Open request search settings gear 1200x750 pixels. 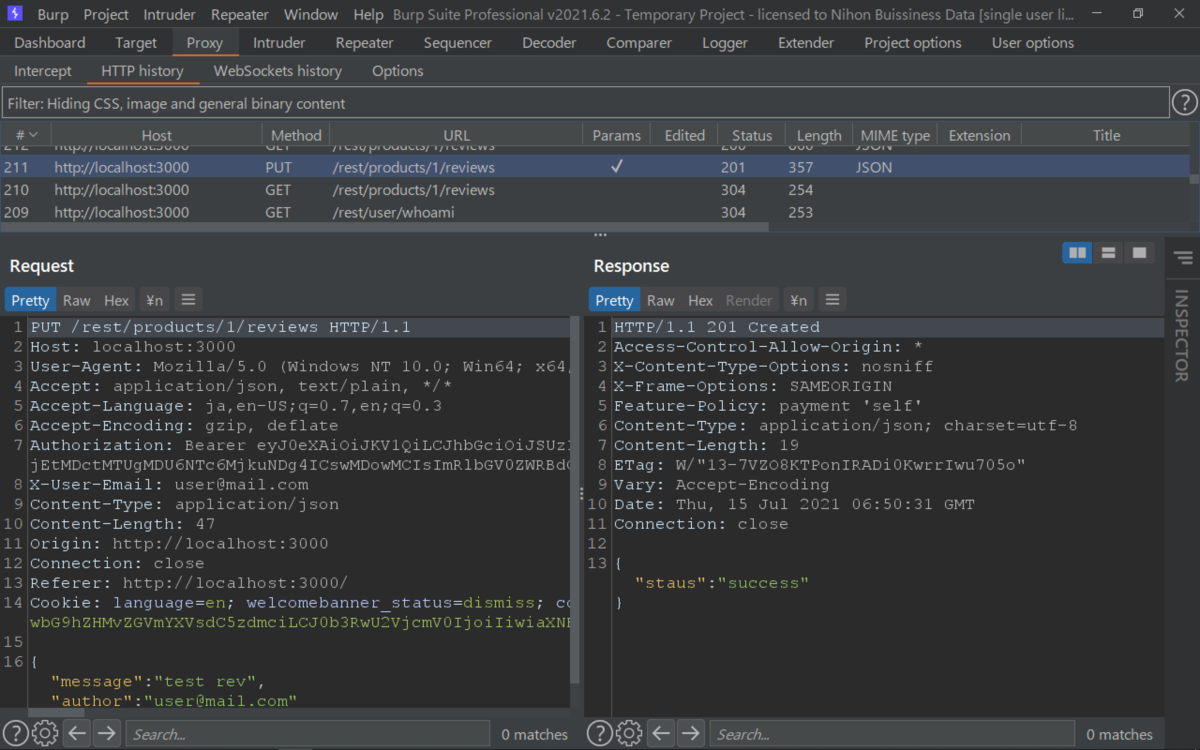pyautogui.click(x=45, y=733)
